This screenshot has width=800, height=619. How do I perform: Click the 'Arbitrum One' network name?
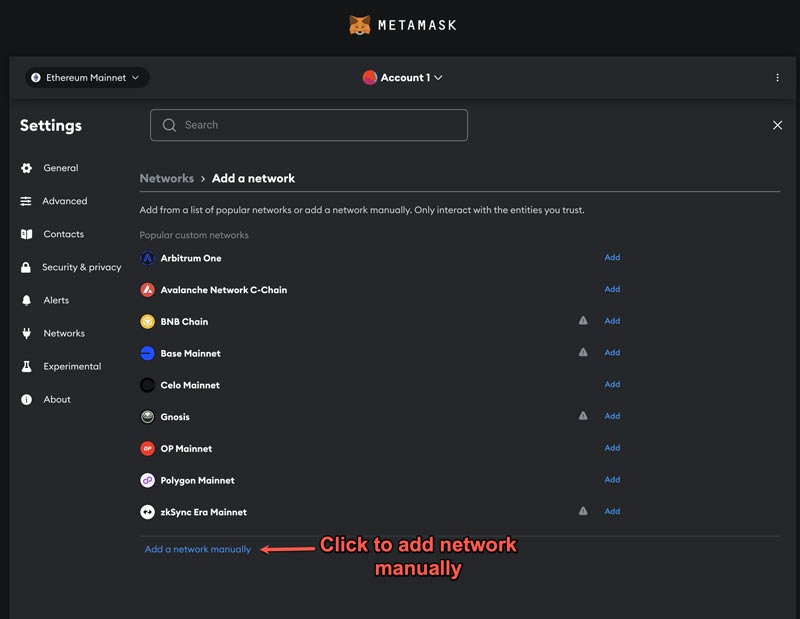pos(191,258)
